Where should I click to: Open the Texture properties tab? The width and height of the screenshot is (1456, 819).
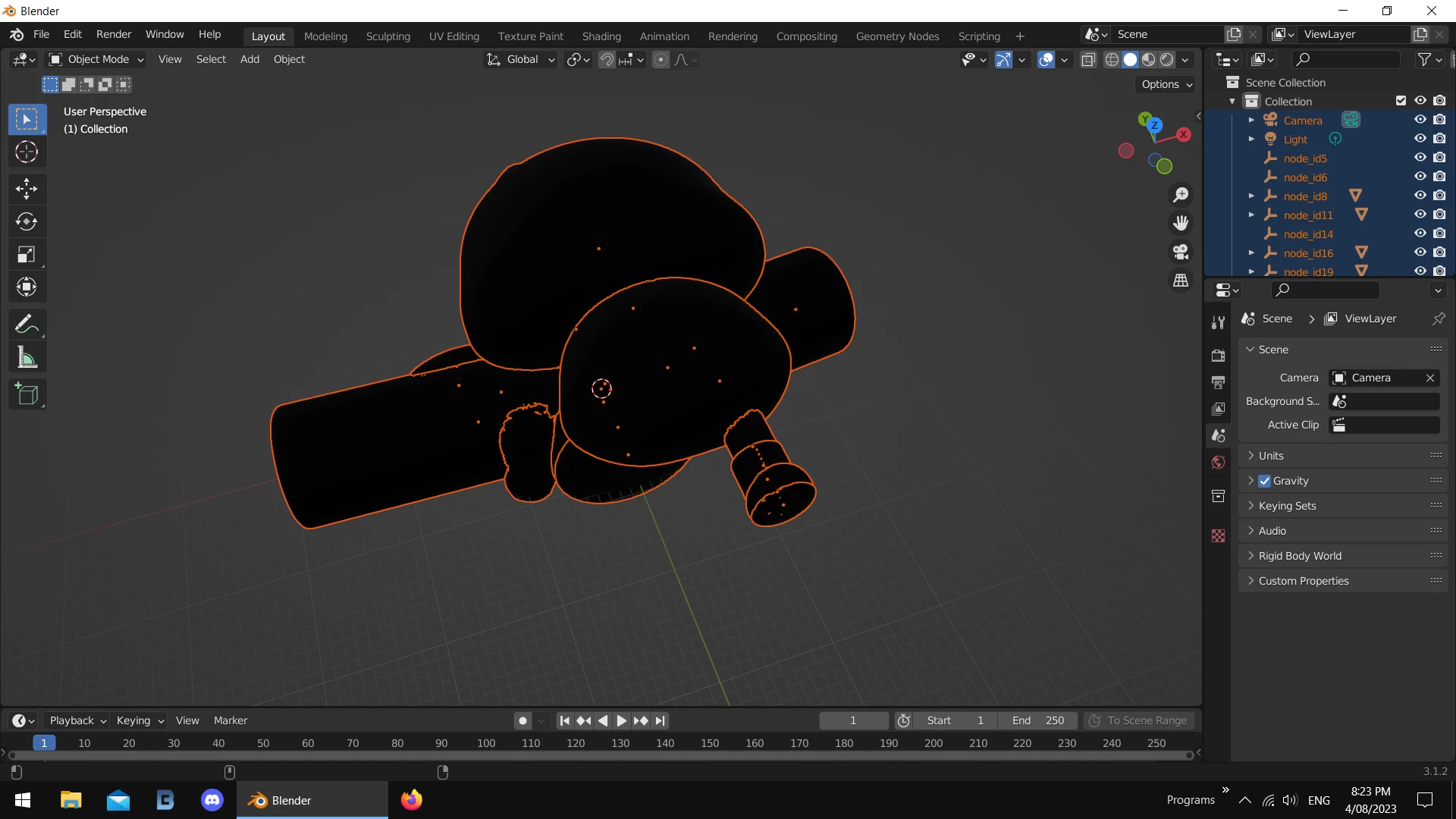1218,535
